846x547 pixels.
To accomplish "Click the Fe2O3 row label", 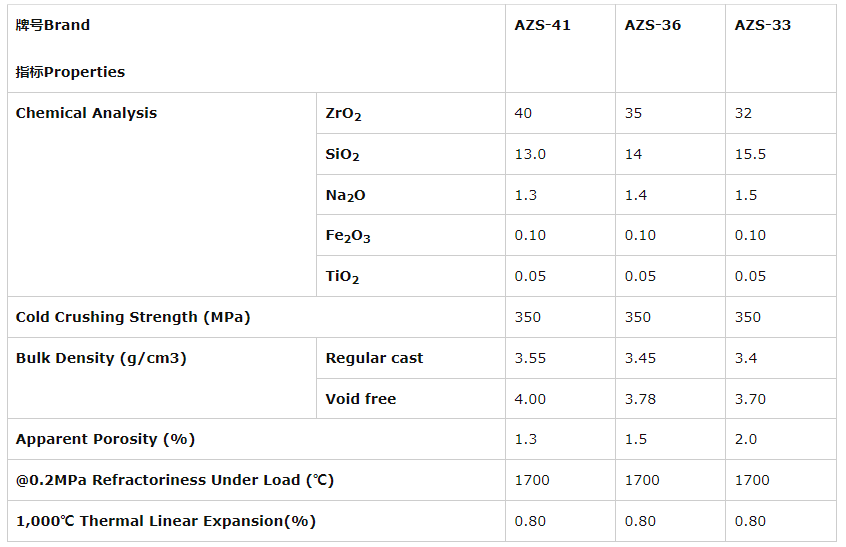I will pos(348,236).
